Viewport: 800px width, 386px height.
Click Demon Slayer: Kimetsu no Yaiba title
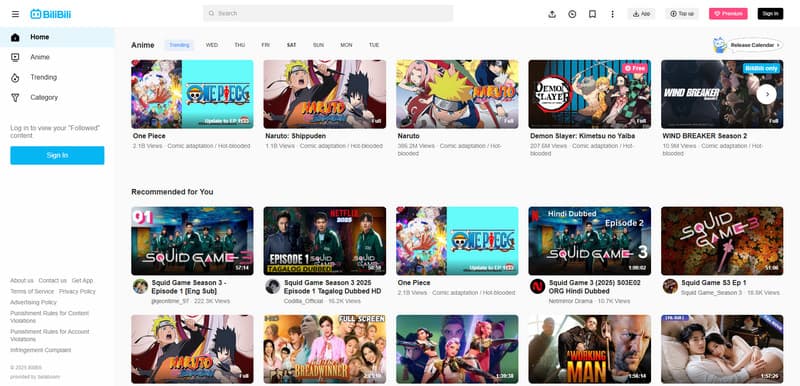point(582,136)
